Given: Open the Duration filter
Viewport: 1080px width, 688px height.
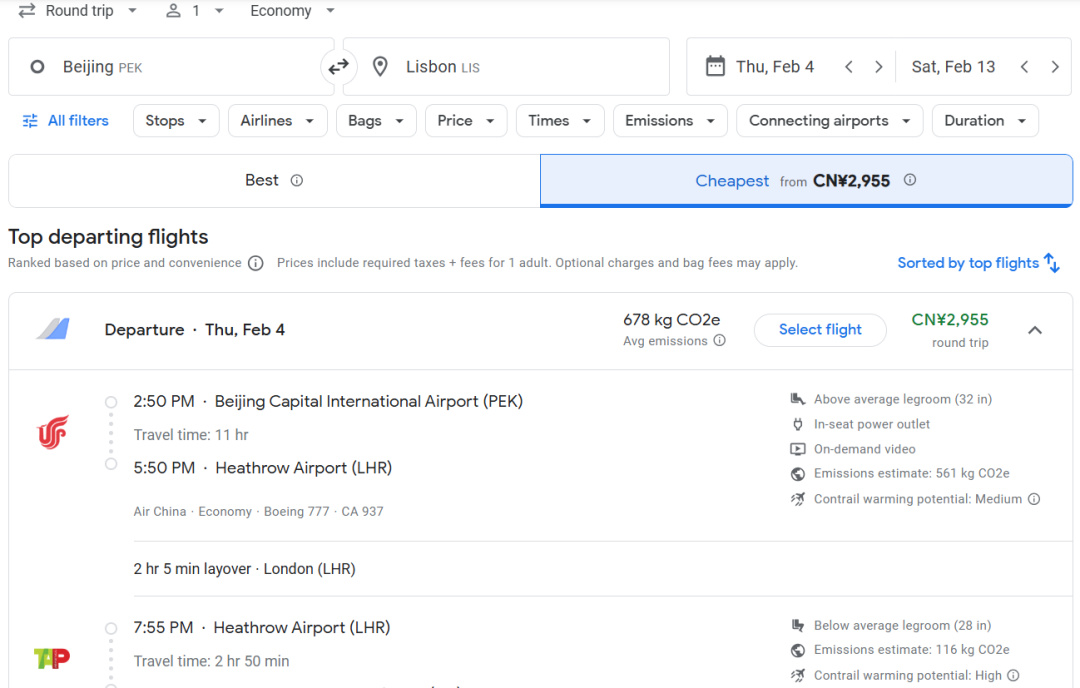Looking at the screenshot, I should [x=986, y=121].
